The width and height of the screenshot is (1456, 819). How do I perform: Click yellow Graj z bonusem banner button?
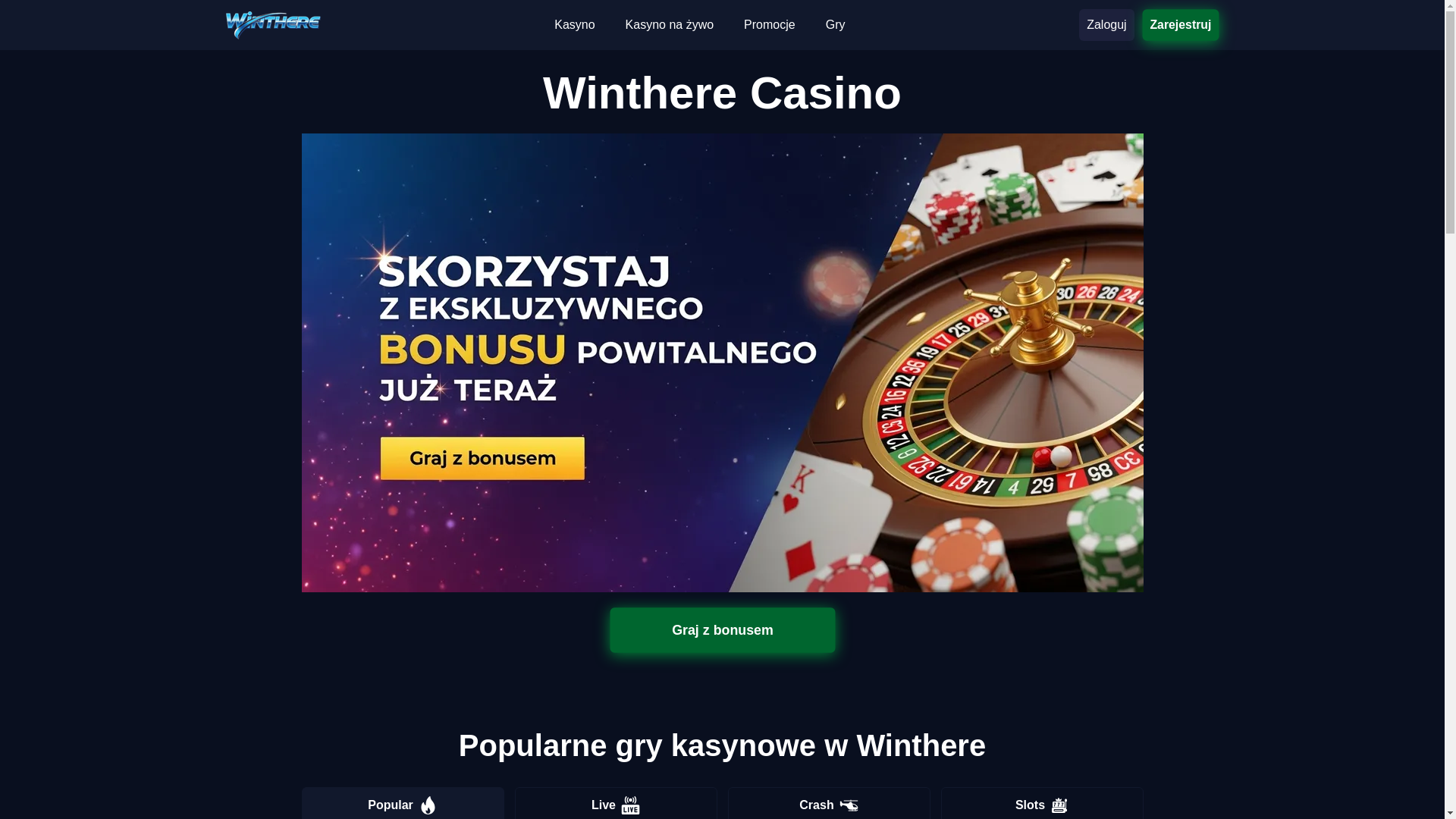482,458
